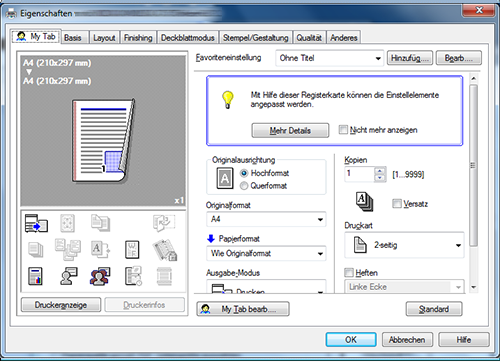Switch to the My Tab tab
Viewport: 500px width, 362px height.
pos(36,36)
